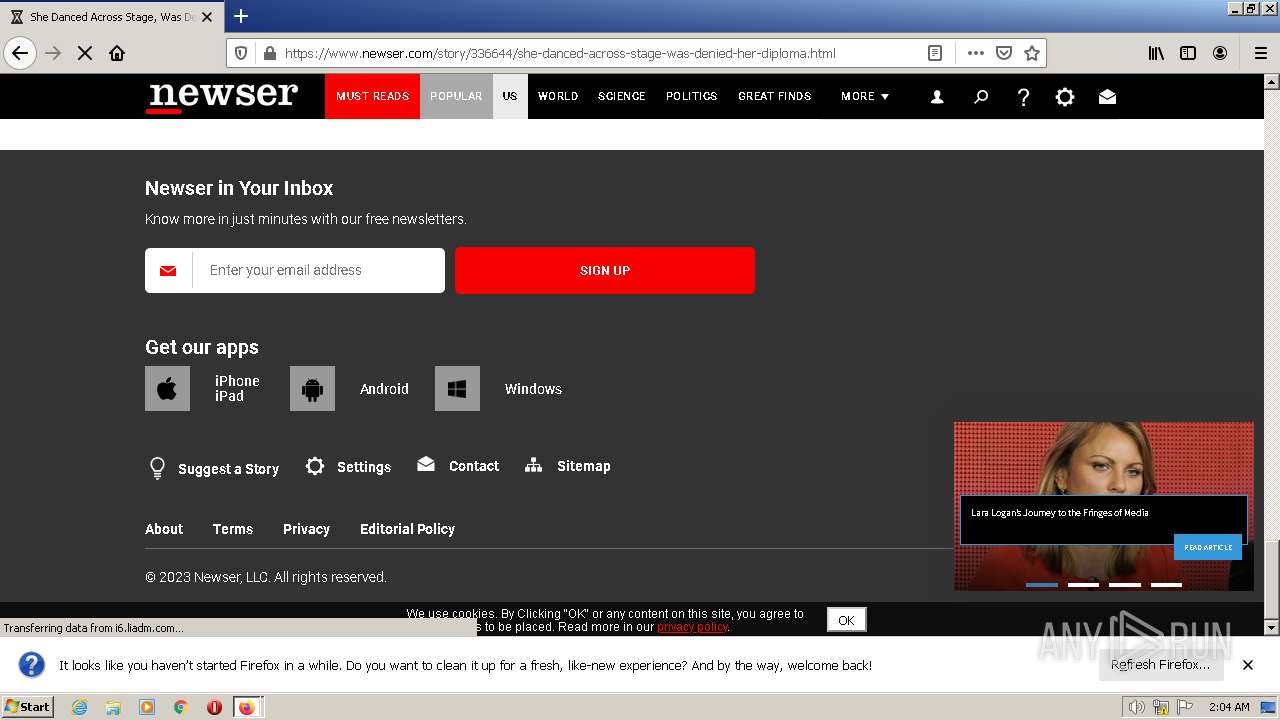The image size is (1280, 720).
Task: Show site security lock information
Action: tap(268, 53)
